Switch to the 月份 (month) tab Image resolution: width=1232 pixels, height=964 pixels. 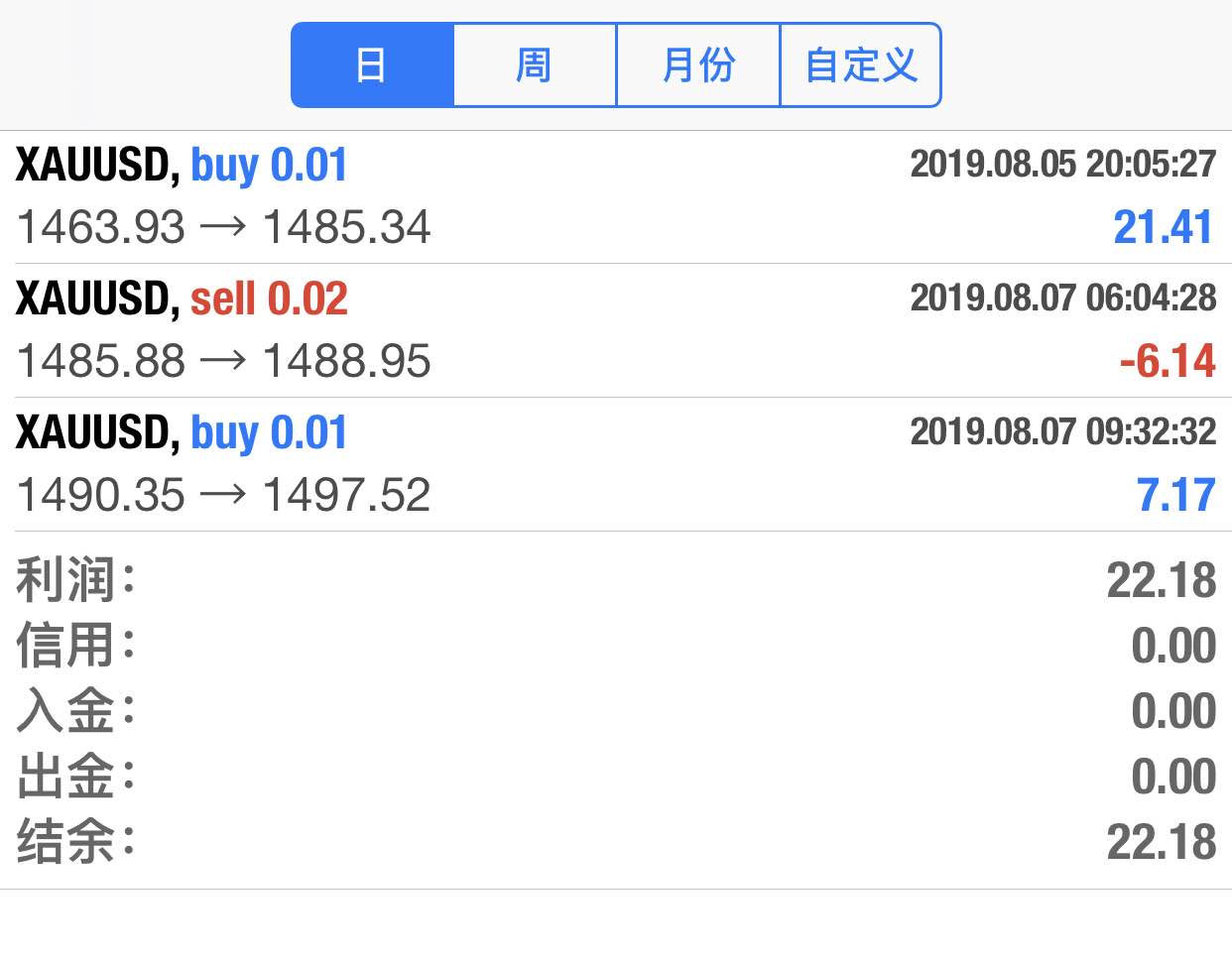[x=698, y=65]
